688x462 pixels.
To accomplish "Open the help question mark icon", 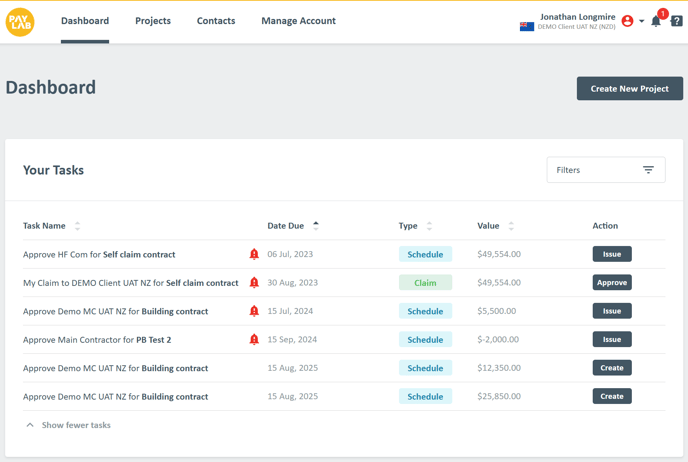I will point(677,21).
